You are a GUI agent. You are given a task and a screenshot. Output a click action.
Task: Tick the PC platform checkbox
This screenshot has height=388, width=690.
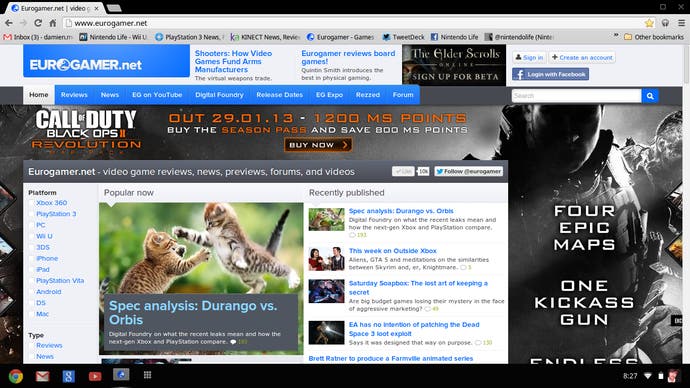31,225
